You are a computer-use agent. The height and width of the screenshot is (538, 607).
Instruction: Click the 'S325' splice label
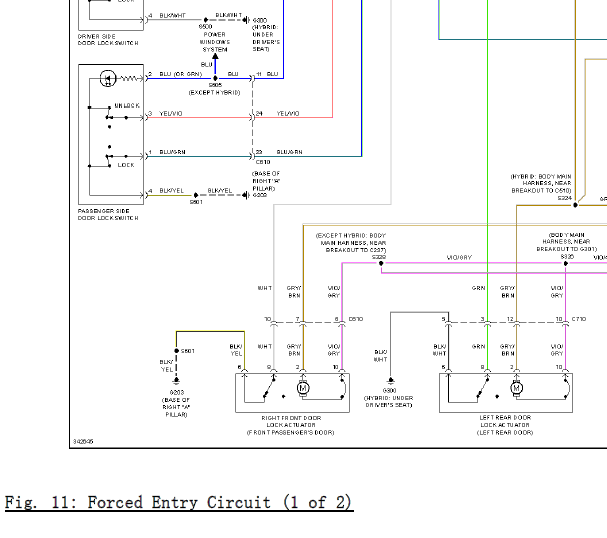pyautogui.click(x=567, y=257)
